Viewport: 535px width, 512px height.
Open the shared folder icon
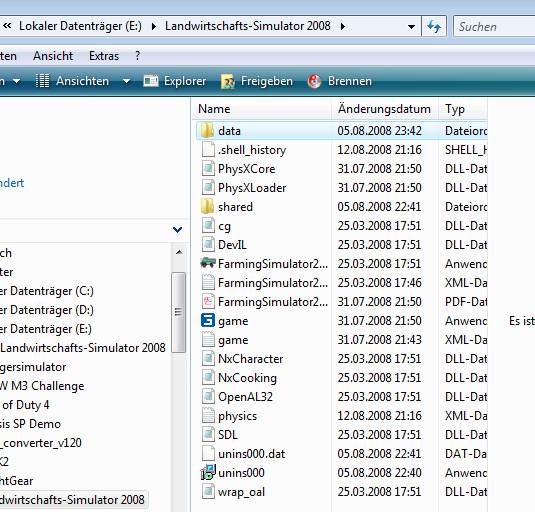coord(207,207)
